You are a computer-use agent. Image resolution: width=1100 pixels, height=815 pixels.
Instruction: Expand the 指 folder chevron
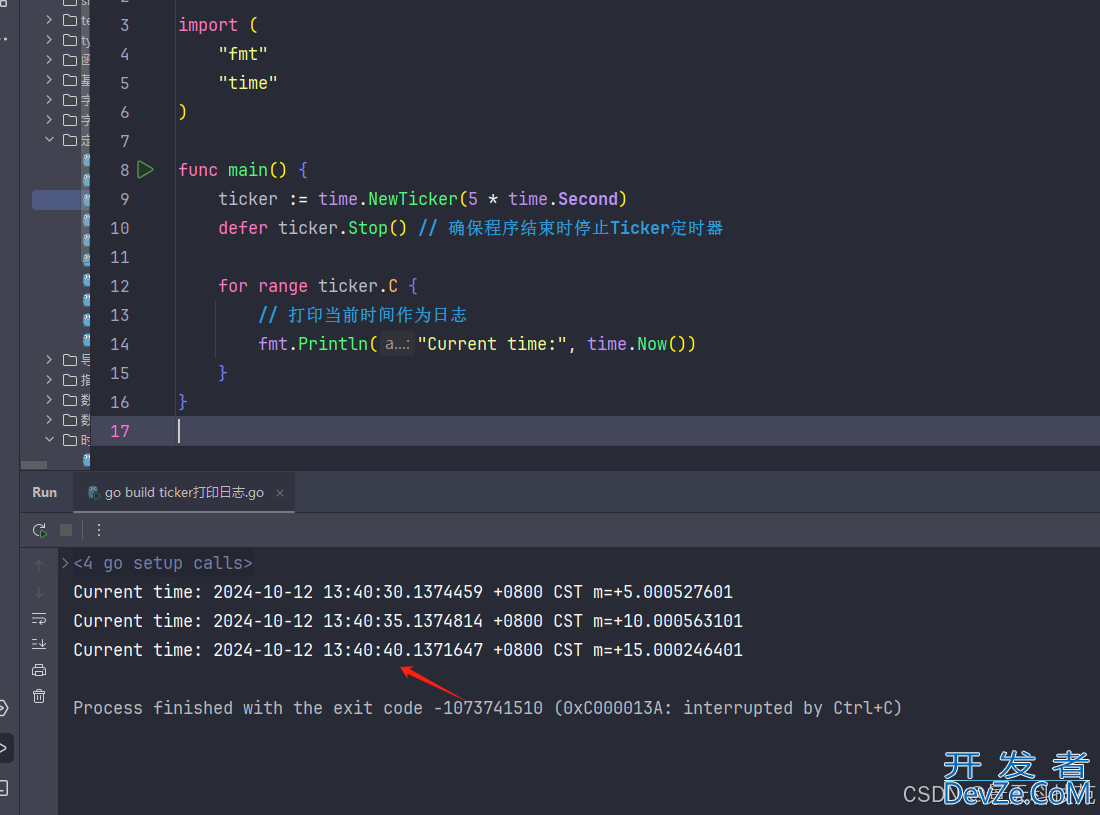coord(49,379)
